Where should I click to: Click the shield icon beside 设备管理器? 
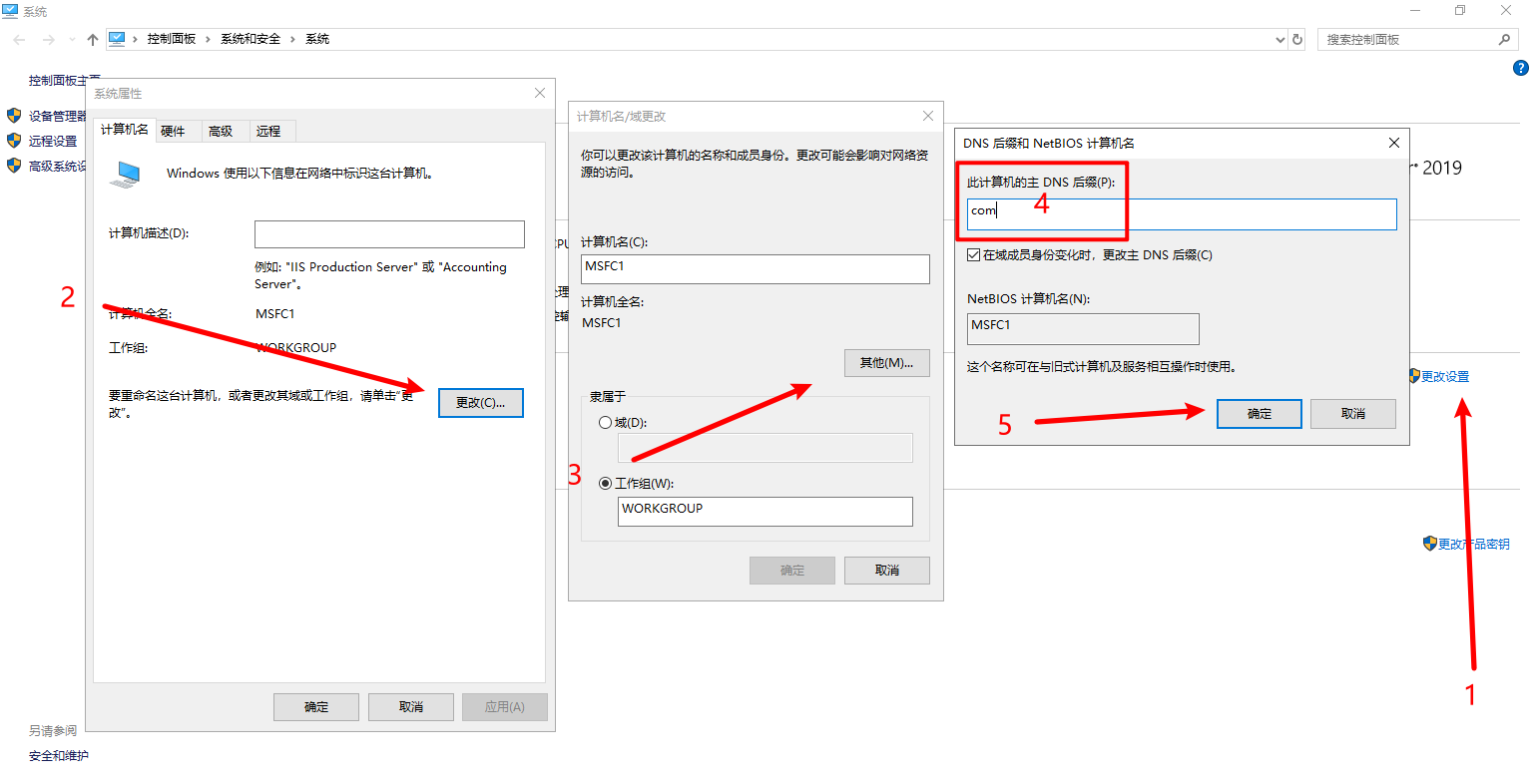click(x=14, y=116)
